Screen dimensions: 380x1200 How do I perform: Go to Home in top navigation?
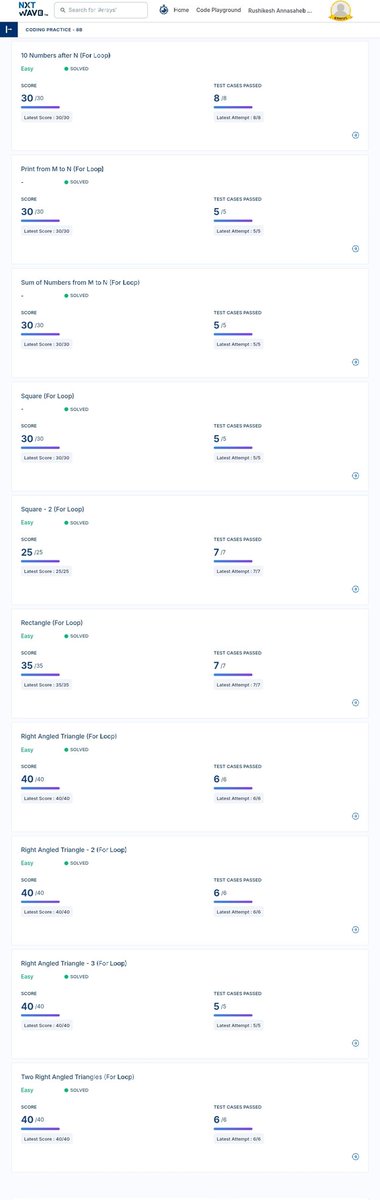point(181,9)
